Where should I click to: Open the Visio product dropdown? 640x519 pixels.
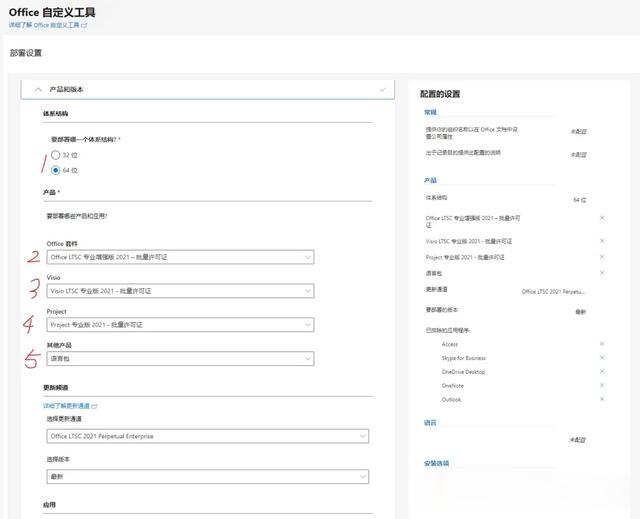180,291
